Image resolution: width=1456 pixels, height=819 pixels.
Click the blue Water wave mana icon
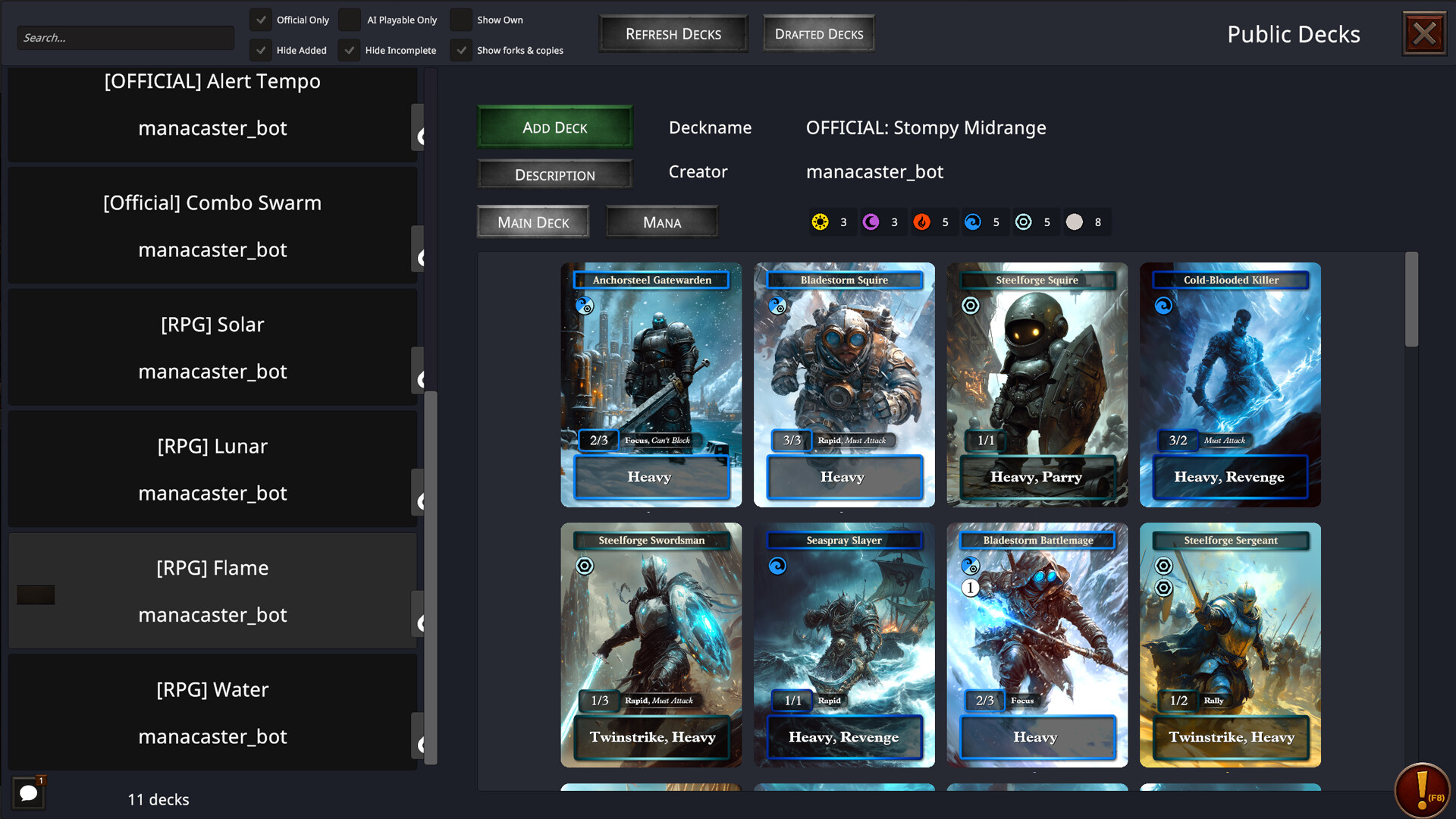click(x=974, y=222)
